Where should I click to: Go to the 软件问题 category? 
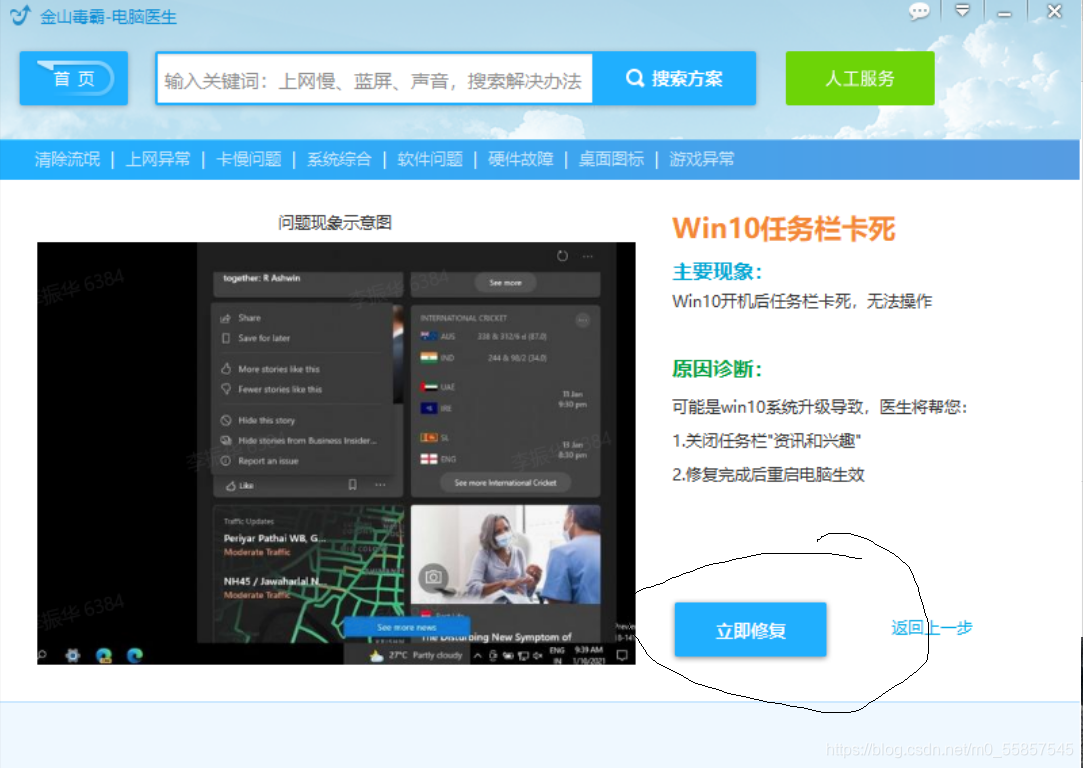coord(430,160)
